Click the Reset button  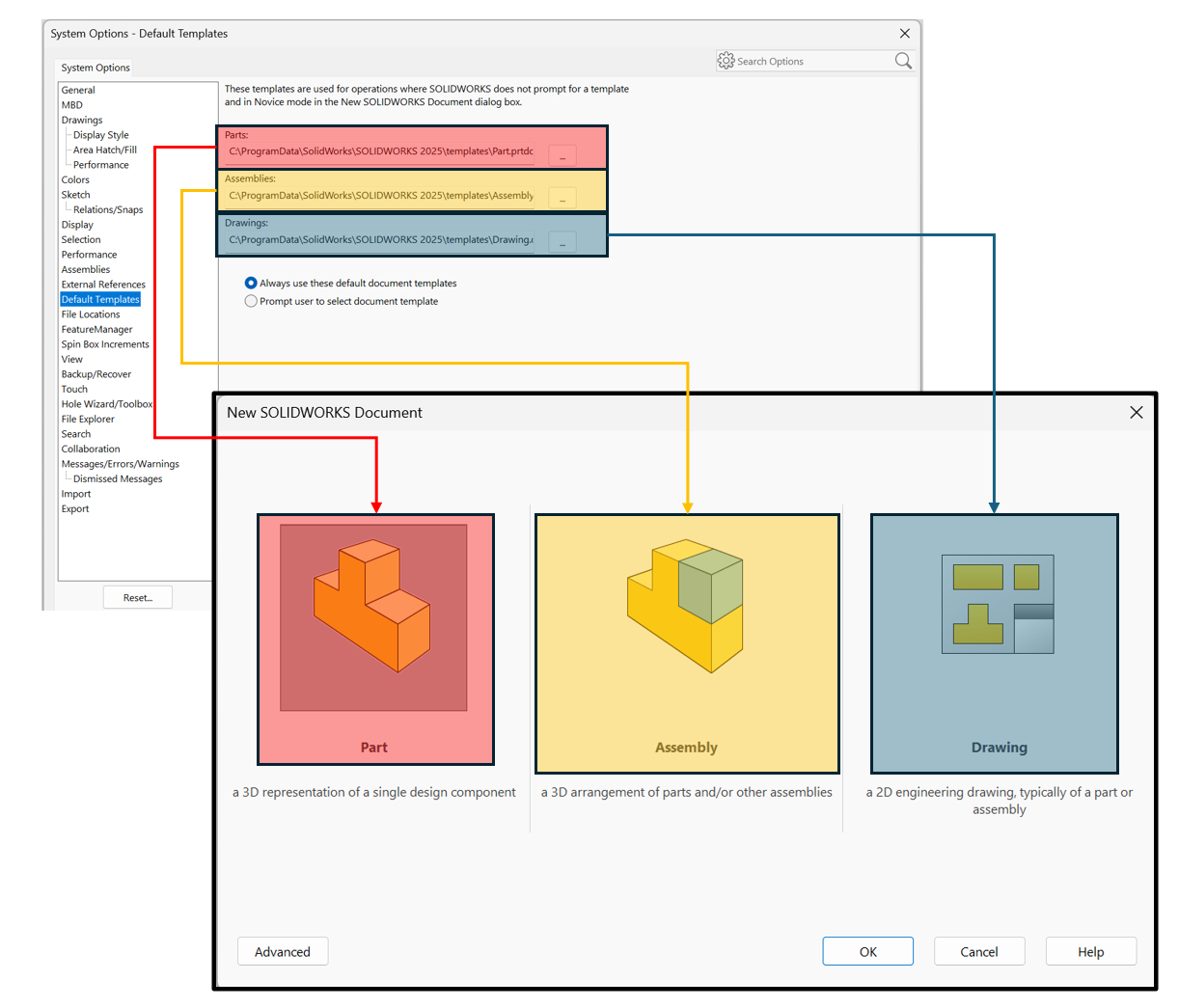(x=138, y=598)
